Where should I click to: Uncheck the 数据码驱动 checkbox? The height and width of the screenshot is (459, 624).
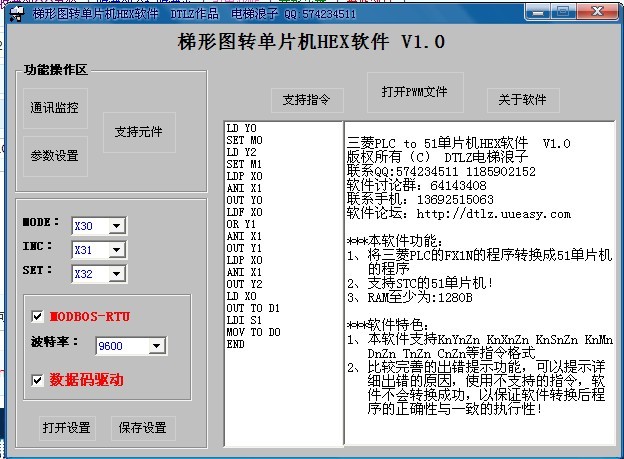[x=38, y=380]
